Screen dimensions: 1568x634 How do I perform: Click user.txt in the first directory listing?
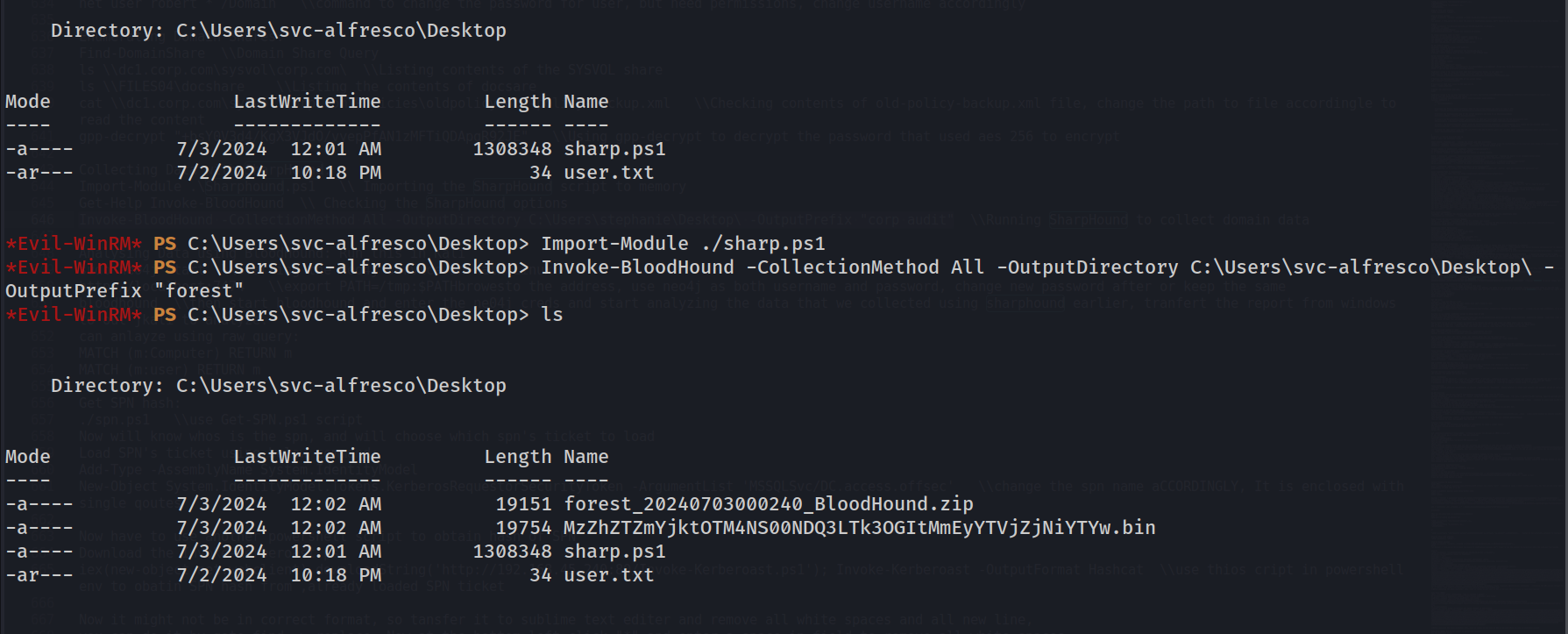[608, 173]
